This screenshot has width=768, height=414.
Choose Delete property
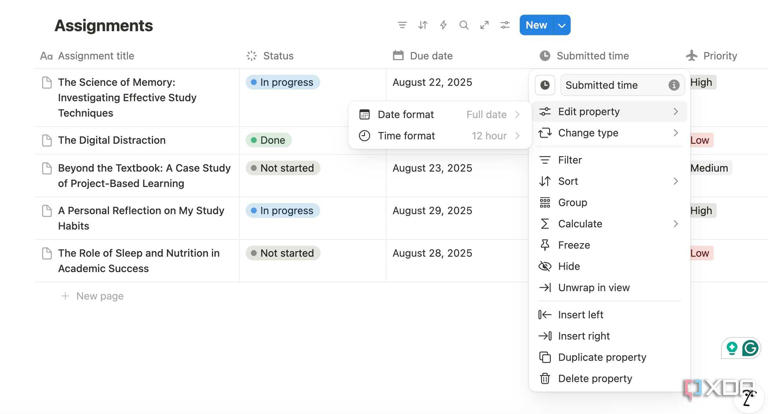point(609,379)
